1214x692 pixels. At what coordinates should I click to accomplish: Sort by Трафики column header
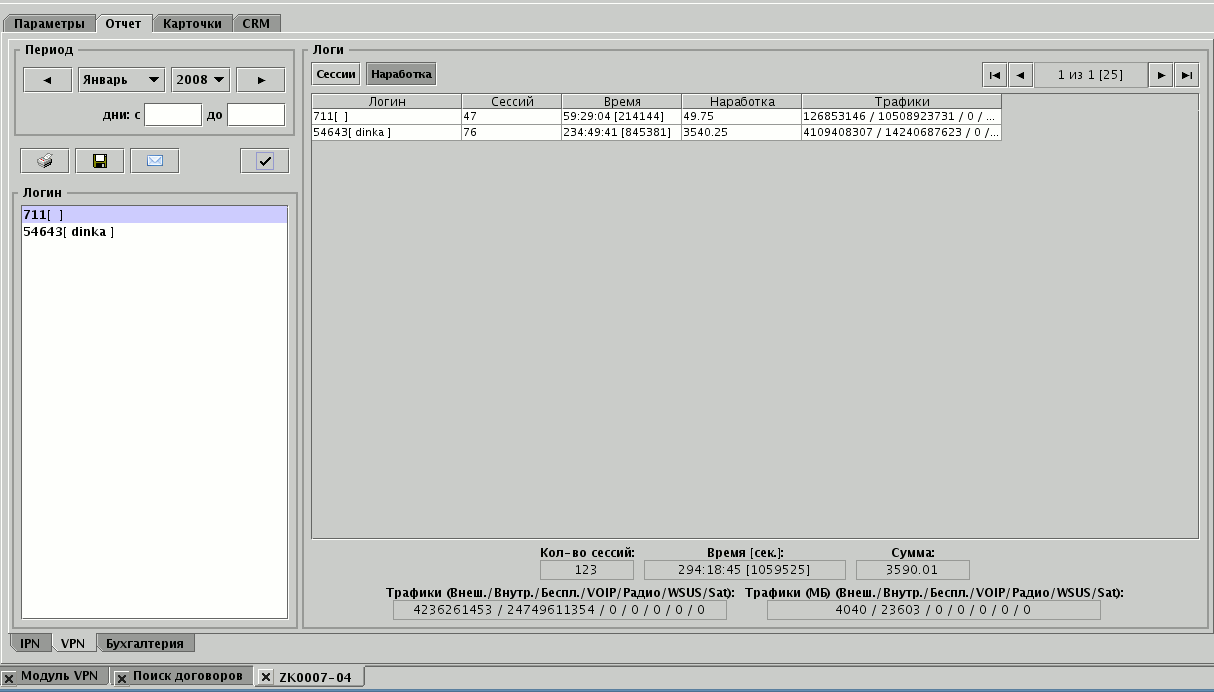[x=901, y=101]
